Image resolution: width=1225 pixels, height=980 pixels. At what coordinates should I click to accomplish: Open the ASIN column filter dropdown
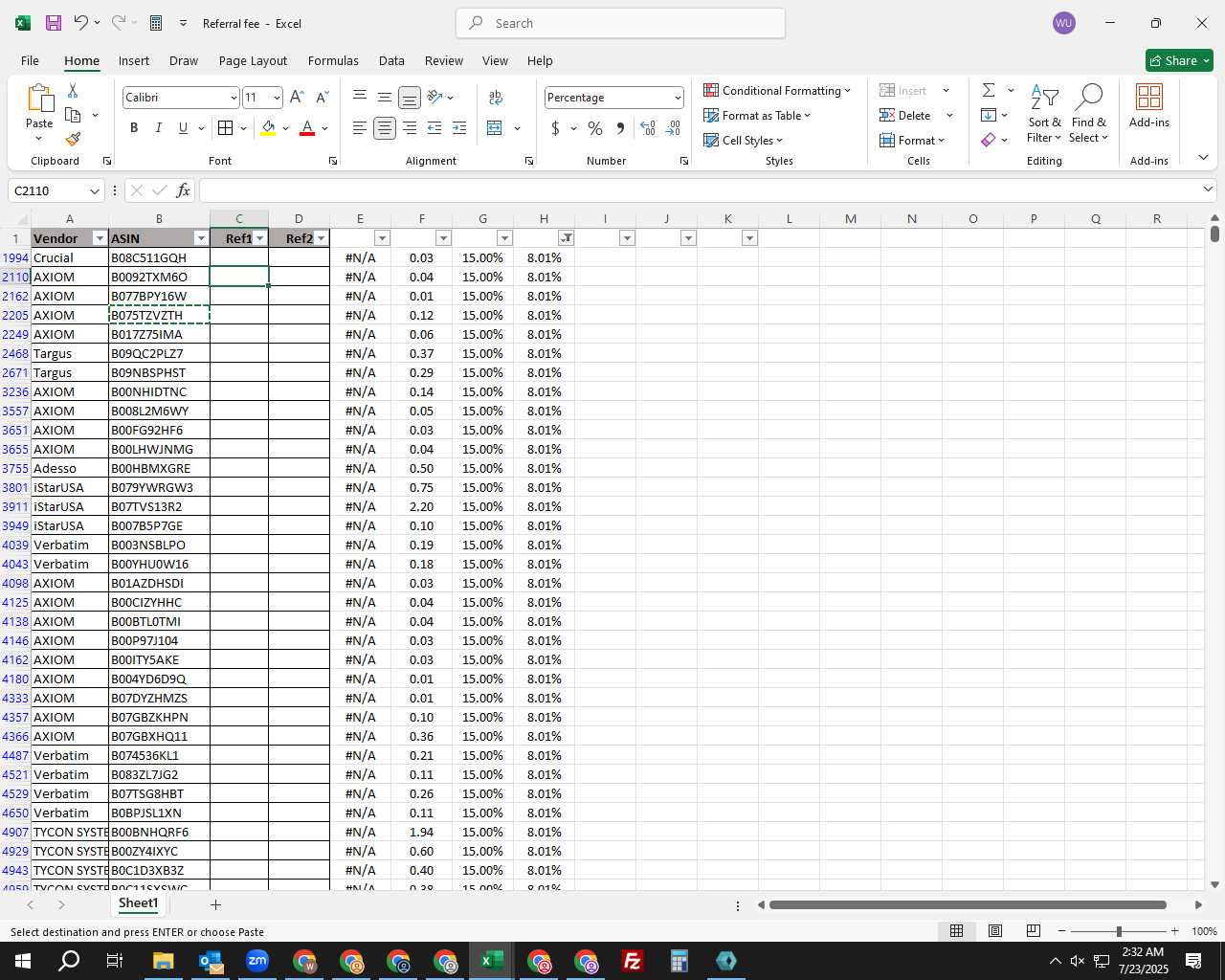(x=201, y=238)
